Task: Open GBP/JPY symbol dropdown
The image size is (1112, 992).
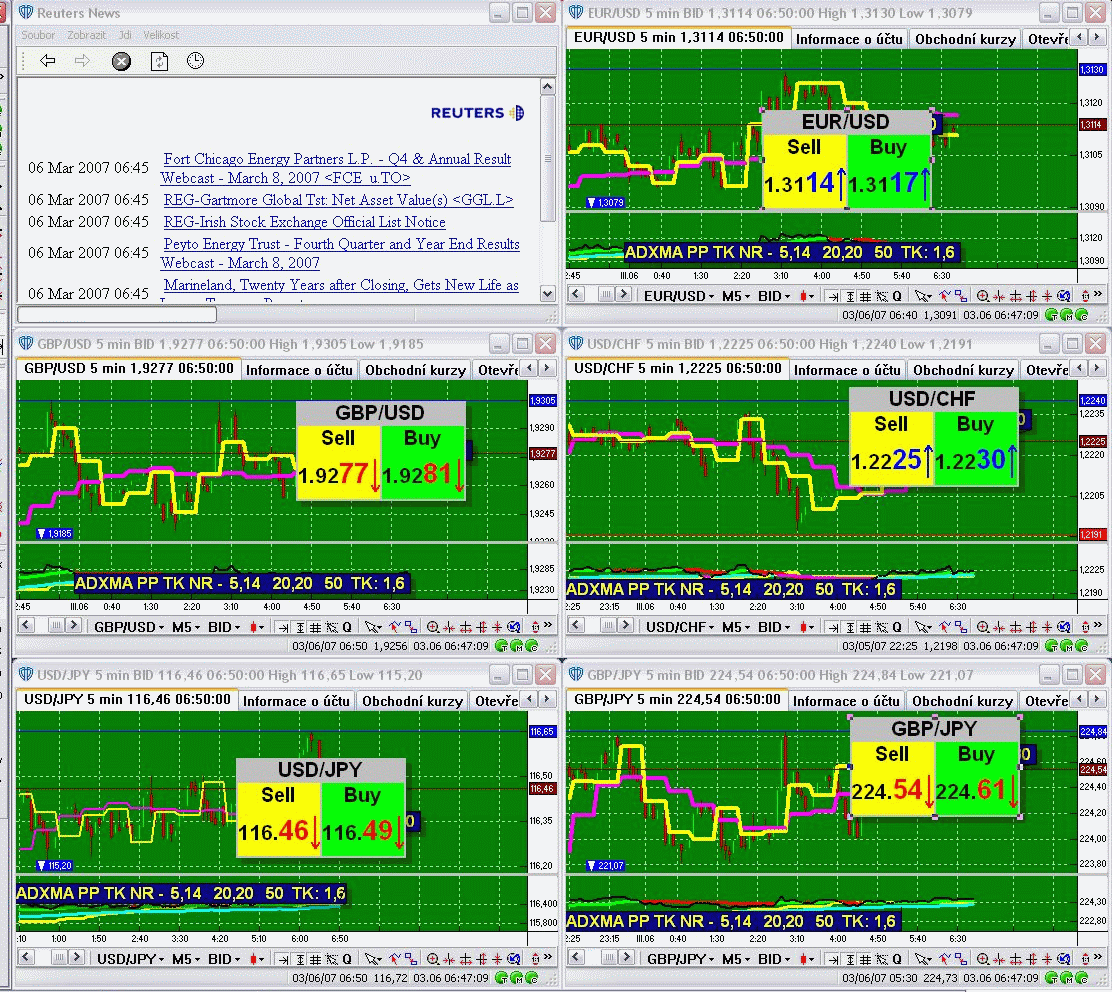Action: 680,959
